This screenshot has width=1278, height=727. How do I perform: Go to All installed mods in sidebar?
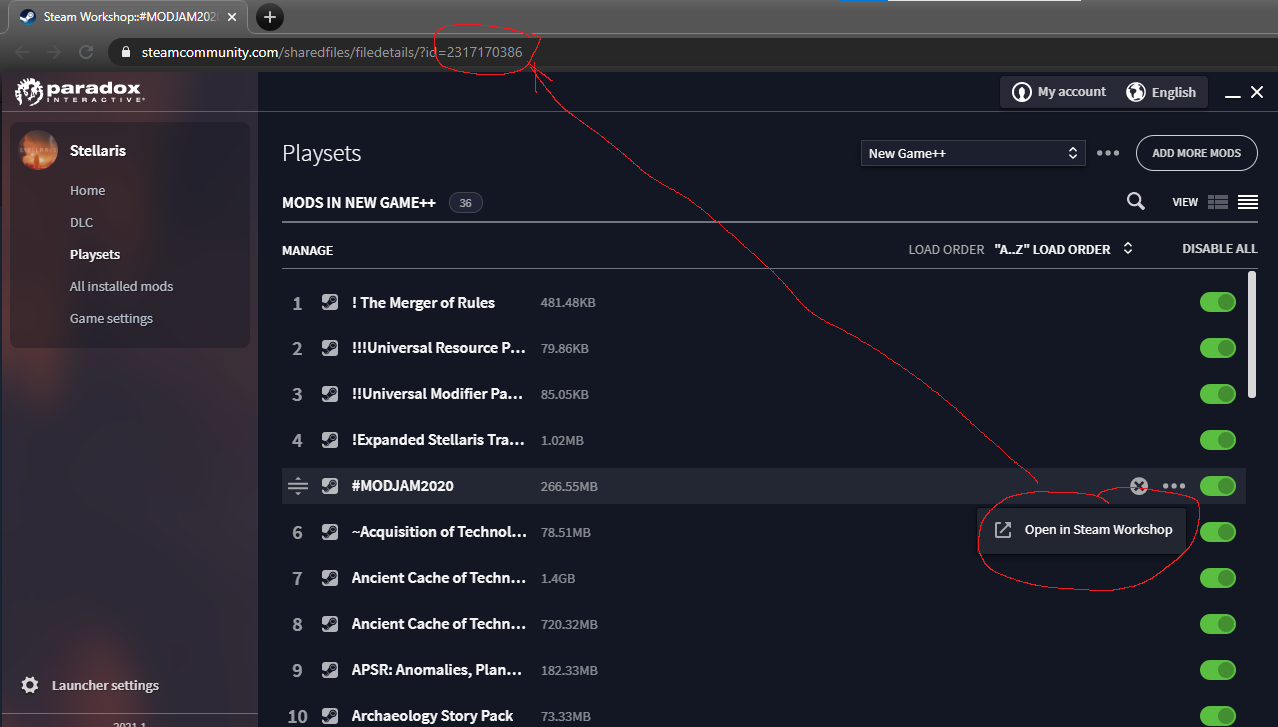click(121, 286)
